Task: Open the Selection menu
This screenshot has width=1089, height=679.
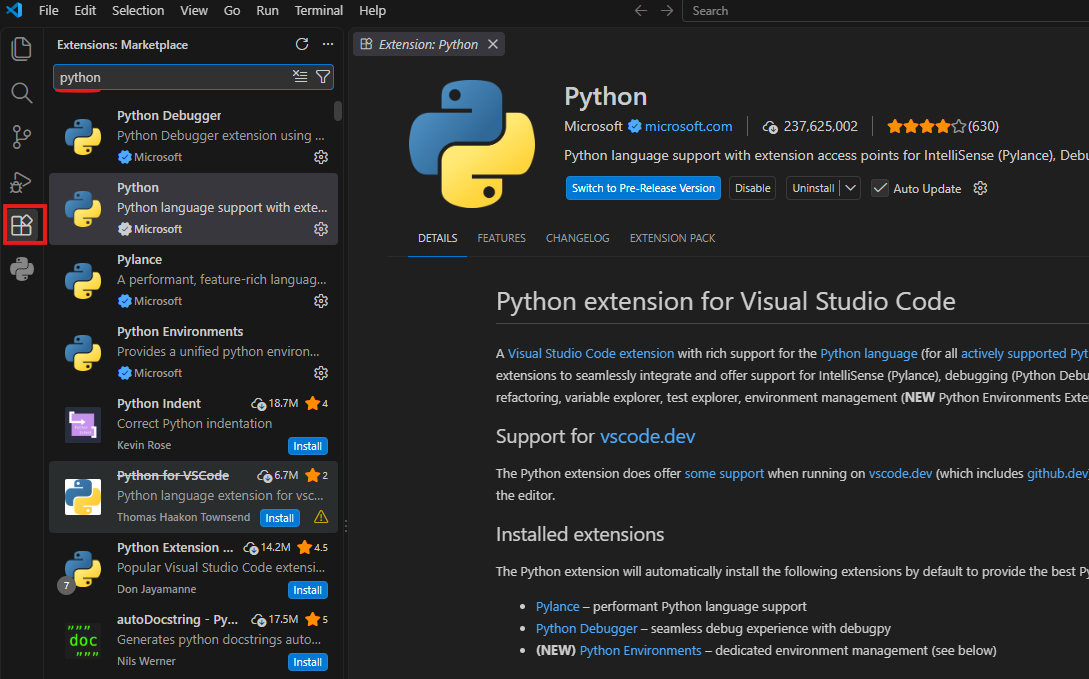Action: click(138, 10)
